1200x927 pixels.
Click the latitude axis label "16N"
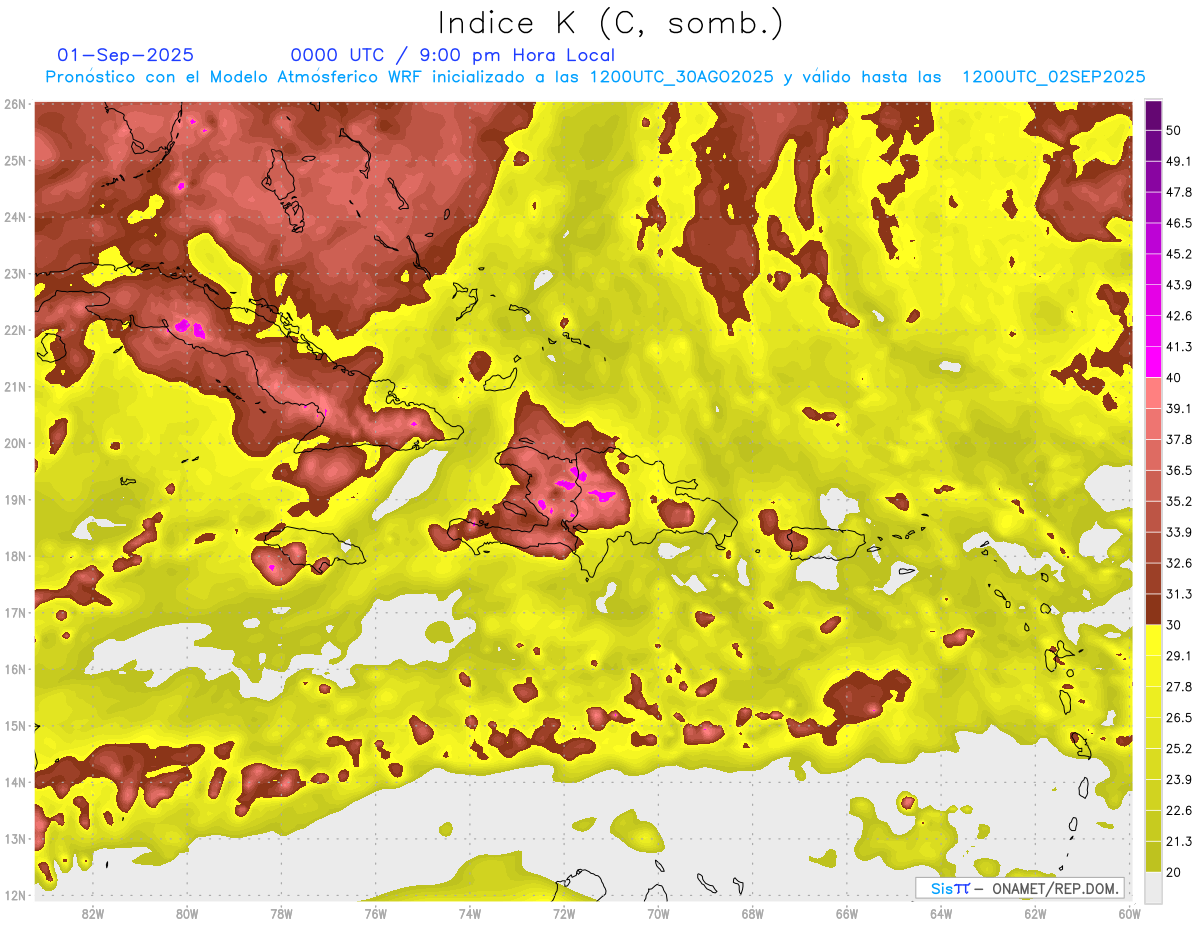14,669
